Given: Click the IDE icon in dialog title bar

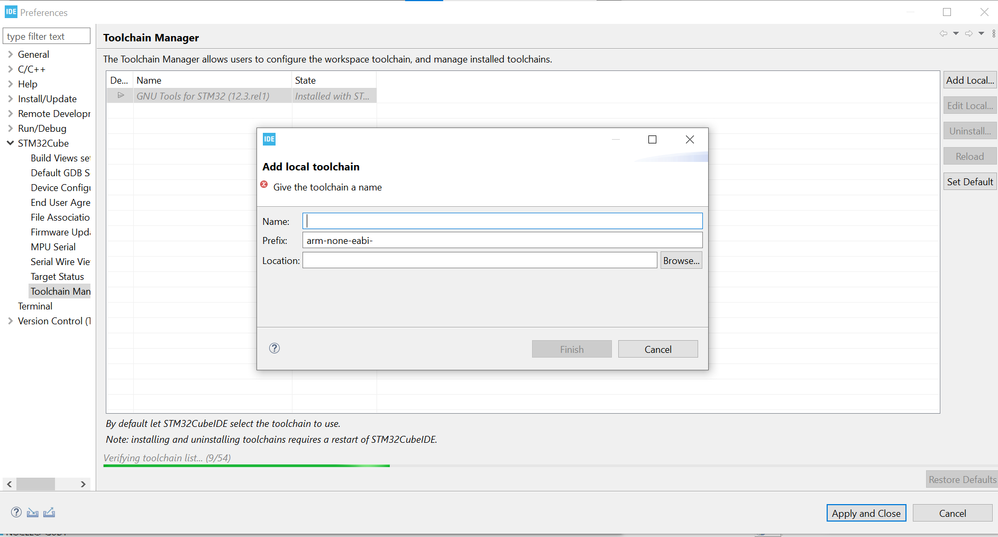Looking at the screenshot, I should point(269,139).
